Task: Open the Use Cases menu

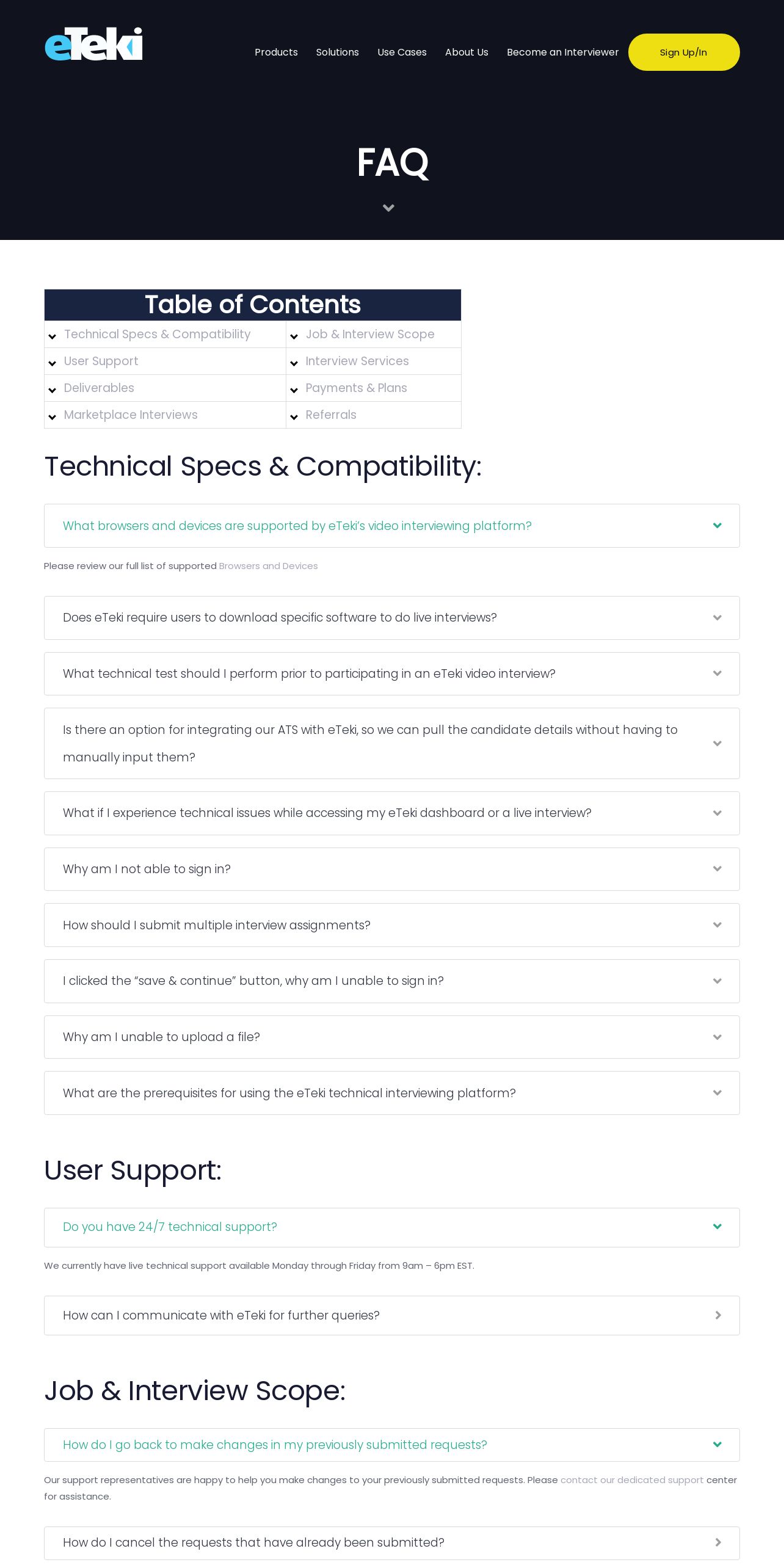Action: [402, 53]
